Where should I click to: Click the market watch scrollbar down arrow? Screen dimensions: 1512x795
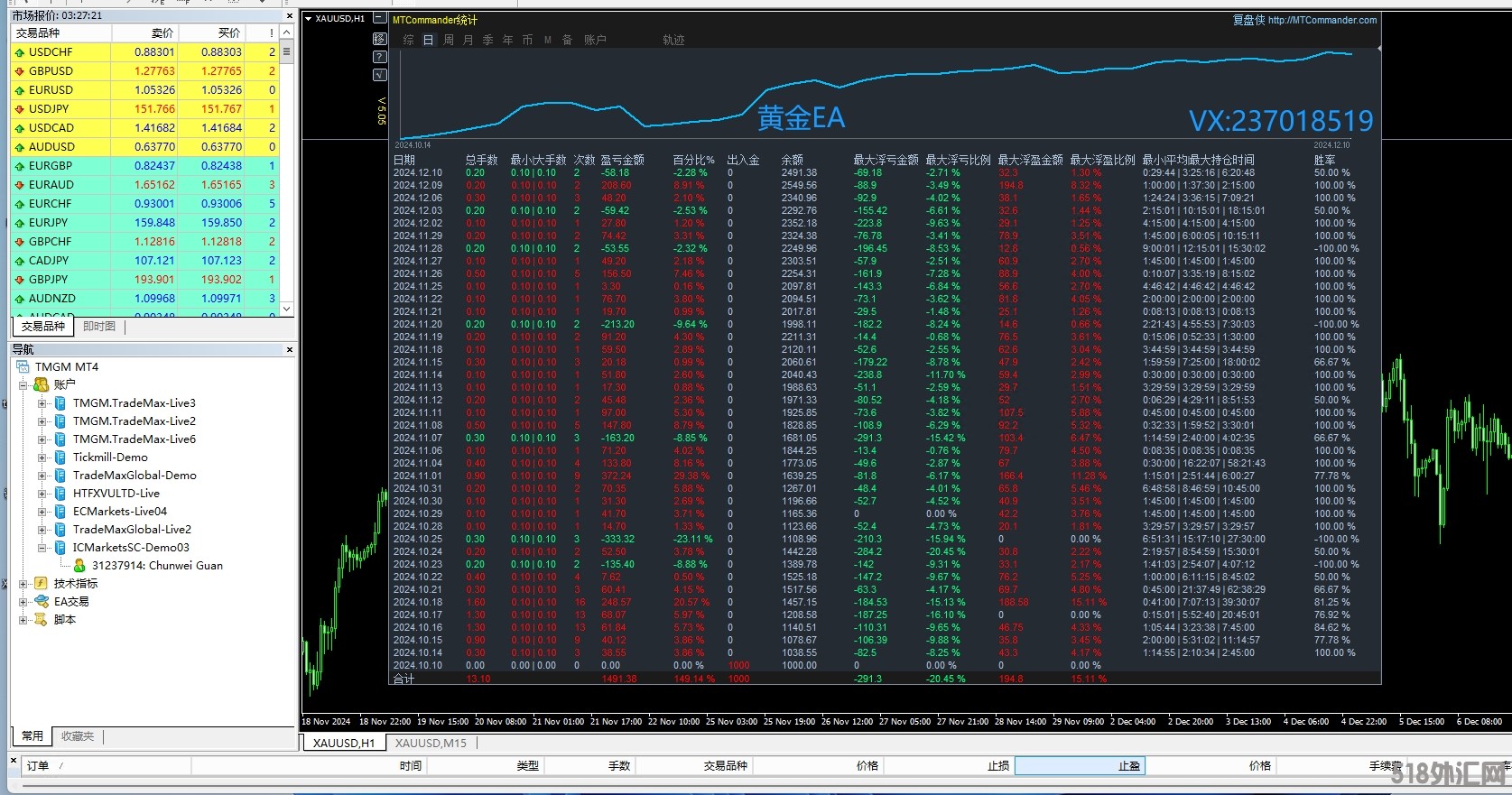click(287, 309)
